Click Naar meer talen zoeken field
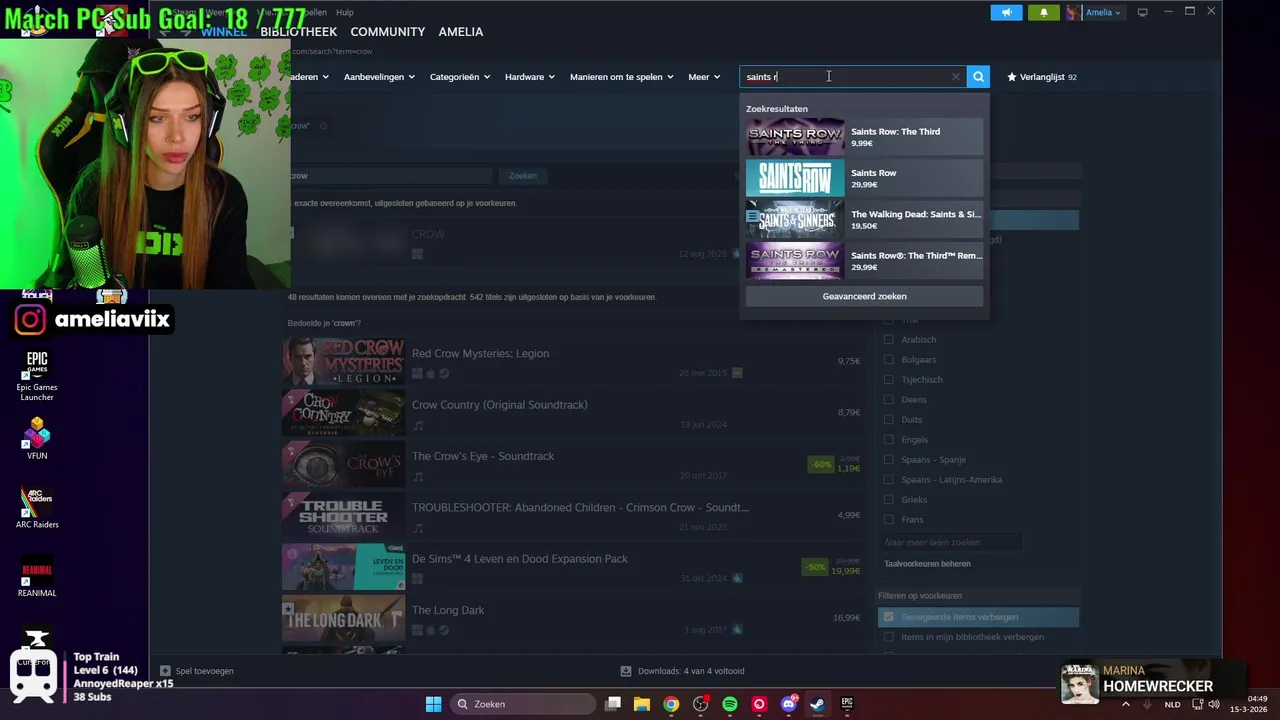Viewport: 1280px width, 720px height. [951, 543]
